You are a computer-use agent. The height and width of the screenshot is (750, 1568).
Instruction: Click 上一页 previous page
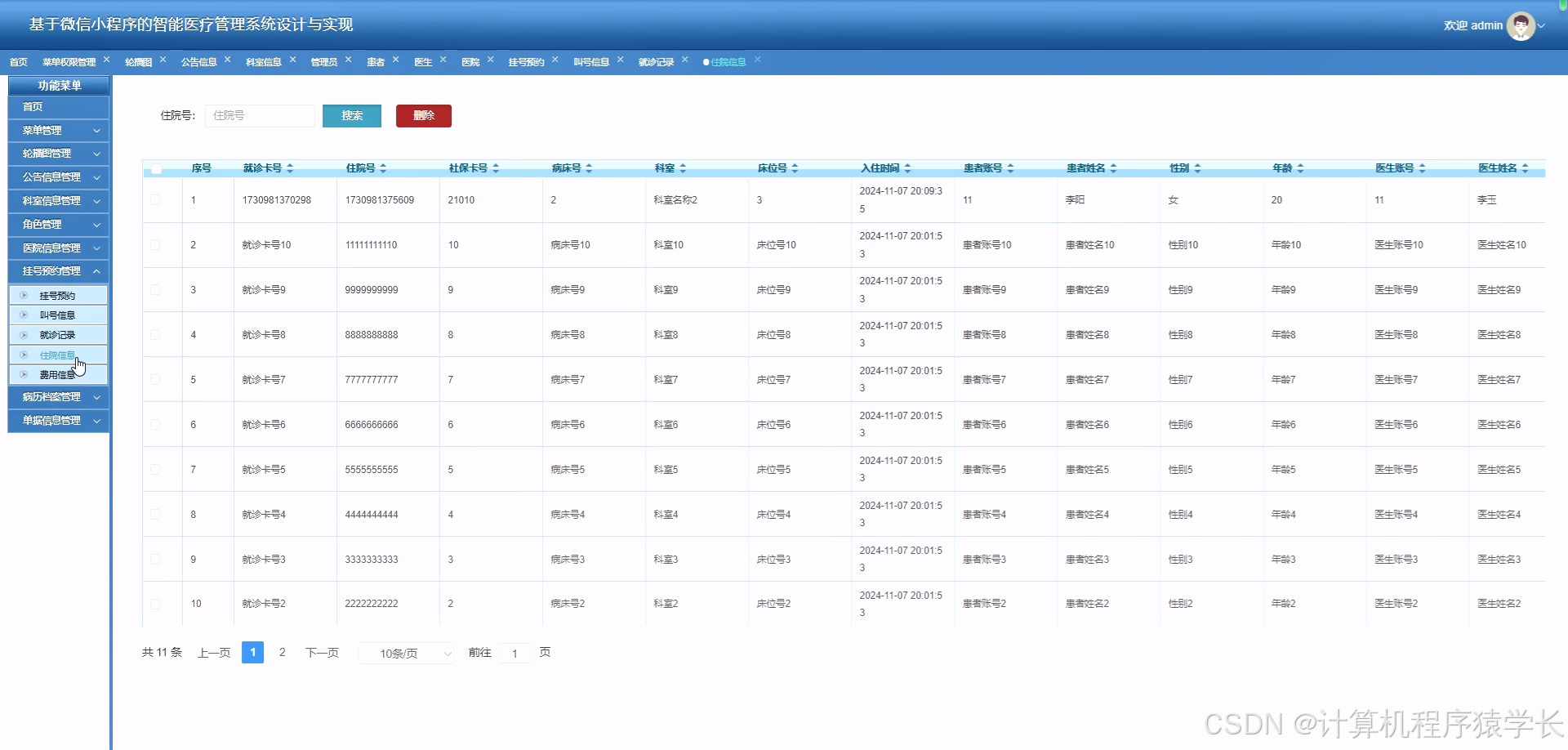[x=214, y=653]
